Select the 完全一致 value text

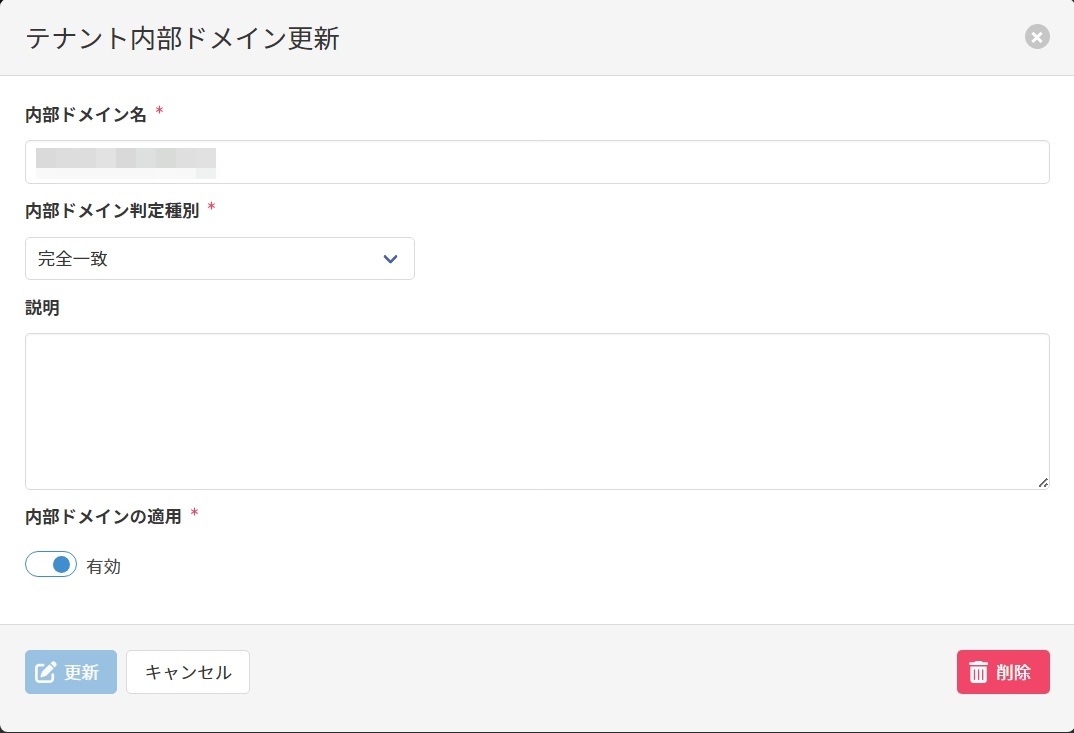tap(73, 259)
